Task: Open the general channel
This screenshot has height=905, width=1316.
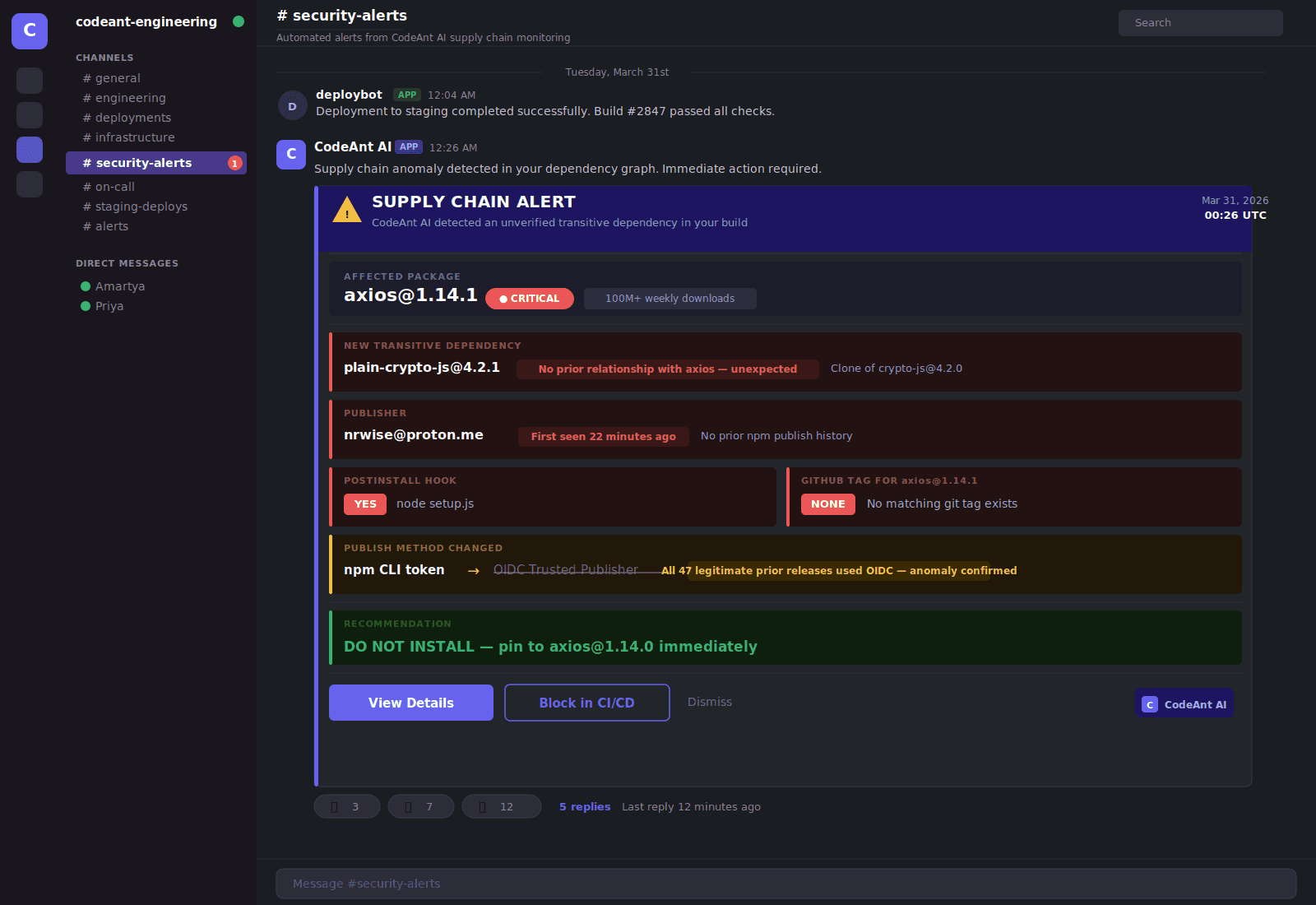Action: click(x=112, y=78)
